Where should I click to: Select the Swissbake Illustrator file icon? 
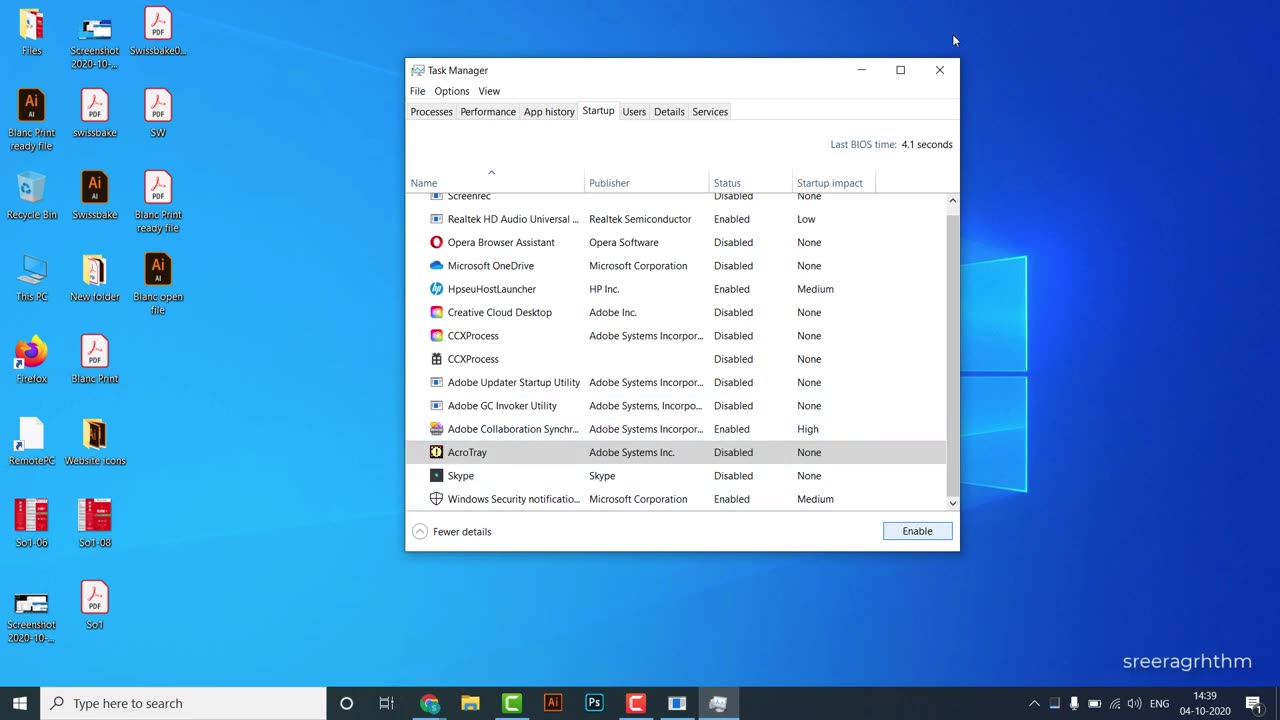(x=95, y=195)
